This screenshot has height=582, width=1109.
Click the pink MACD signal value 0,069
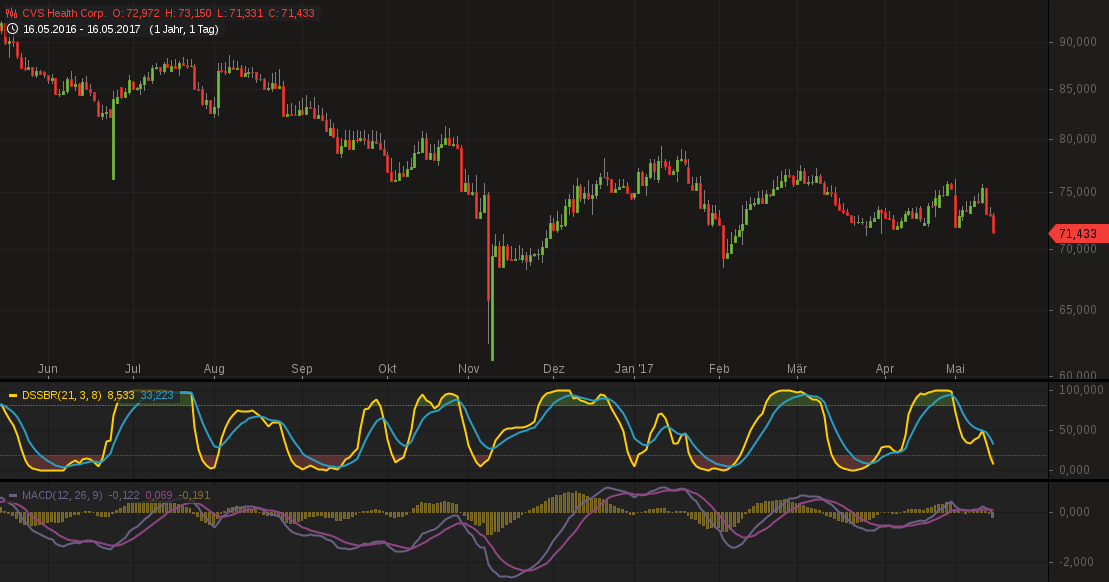[159, 496]
